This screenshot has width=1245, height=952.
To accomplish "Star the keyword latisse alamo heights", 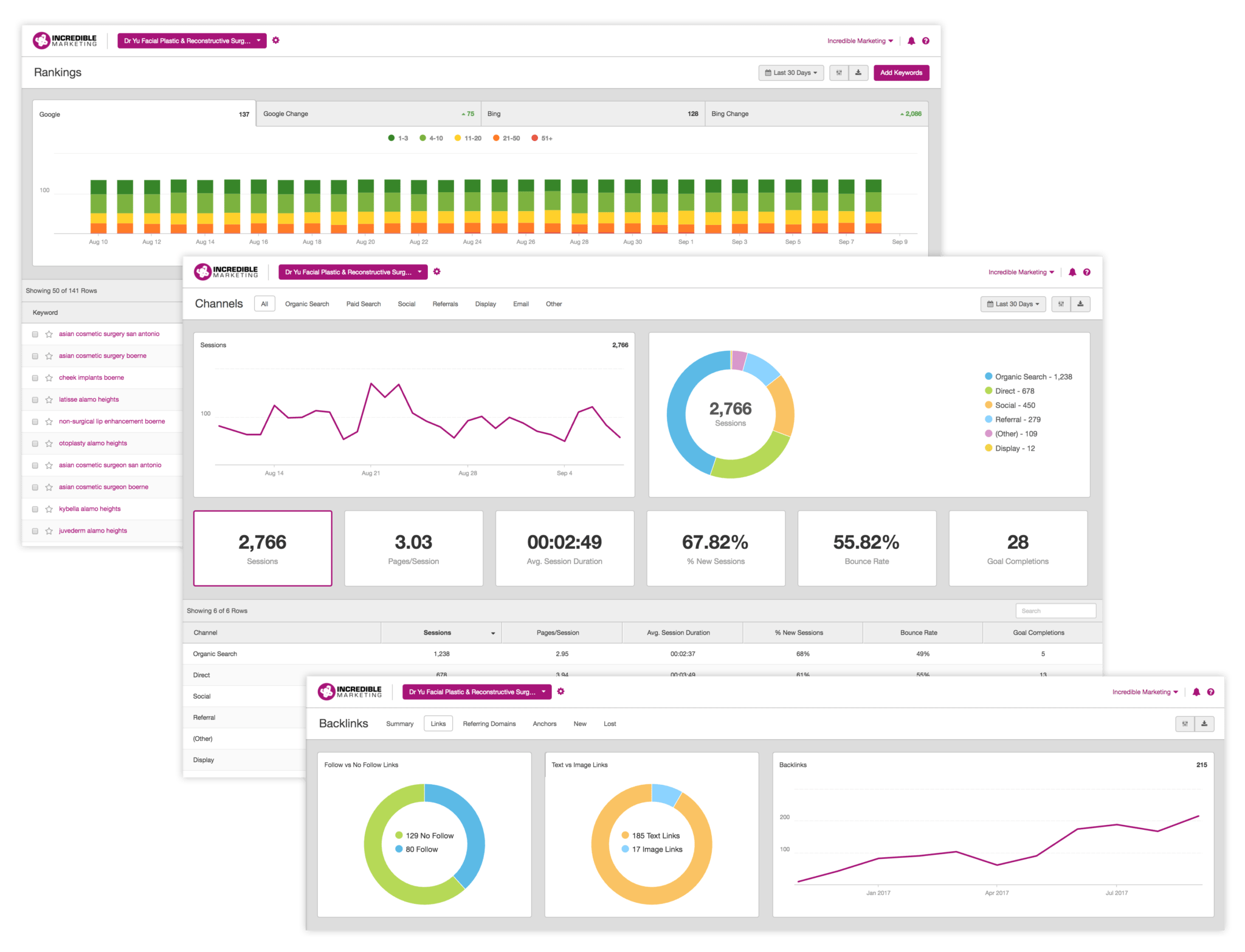I will (49, 400).
